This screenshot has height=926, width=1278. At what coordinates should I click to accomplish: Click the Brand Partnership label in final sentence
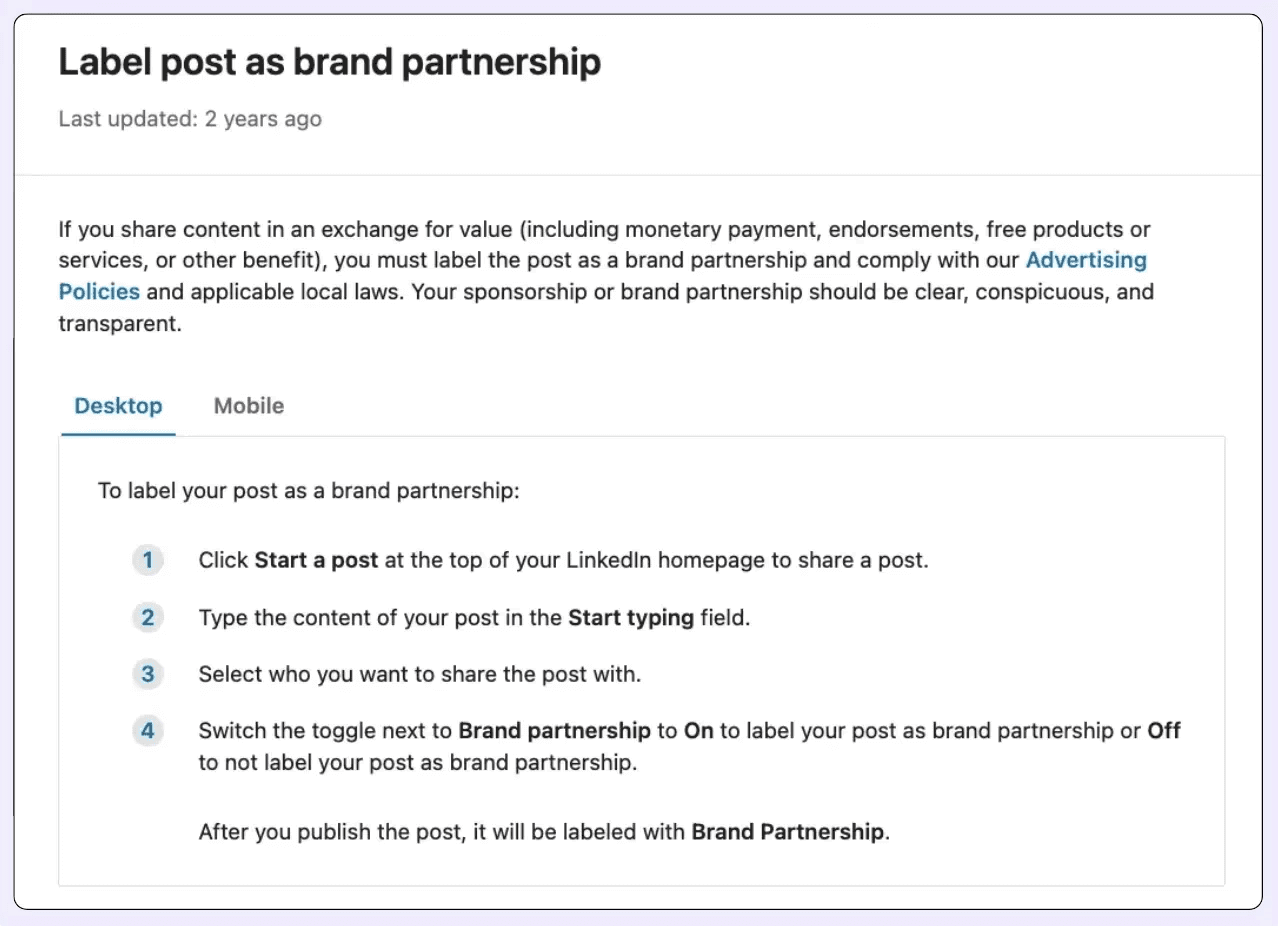point(787,831)
